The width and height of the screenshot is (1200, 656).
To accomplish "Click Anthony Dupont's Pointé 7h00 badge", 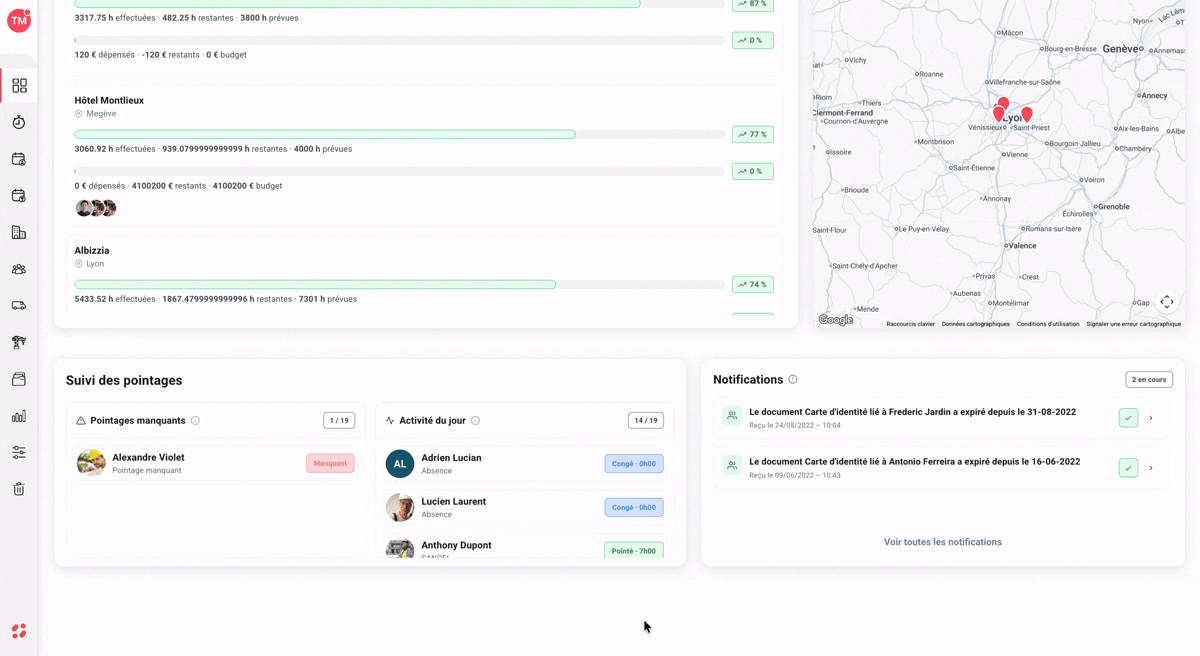I will [x=634, y=550].
